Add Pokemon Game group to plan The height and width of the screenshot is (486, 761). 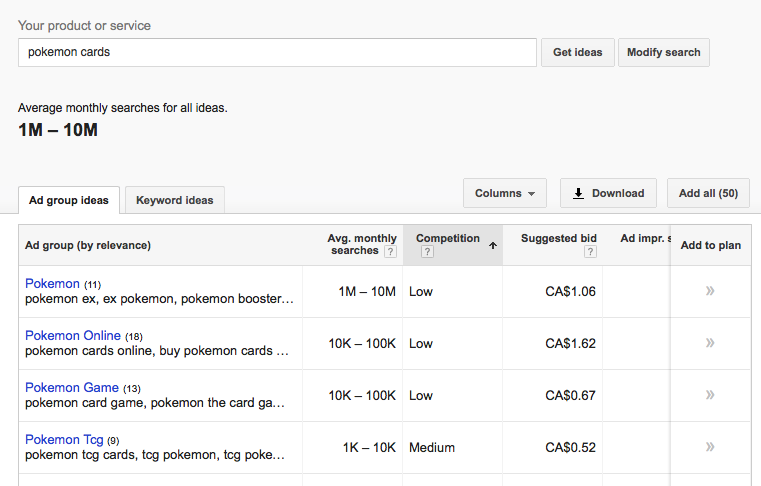pos(710,395)
